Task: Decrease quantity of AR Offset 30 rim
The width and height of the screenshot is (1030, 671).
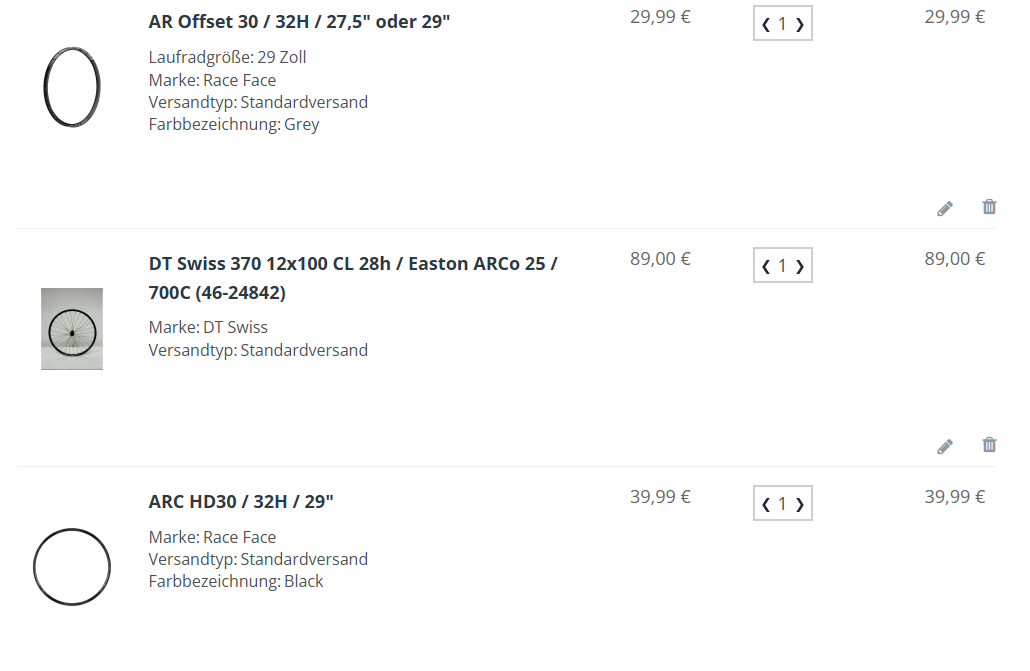Action: pos(766,25)
